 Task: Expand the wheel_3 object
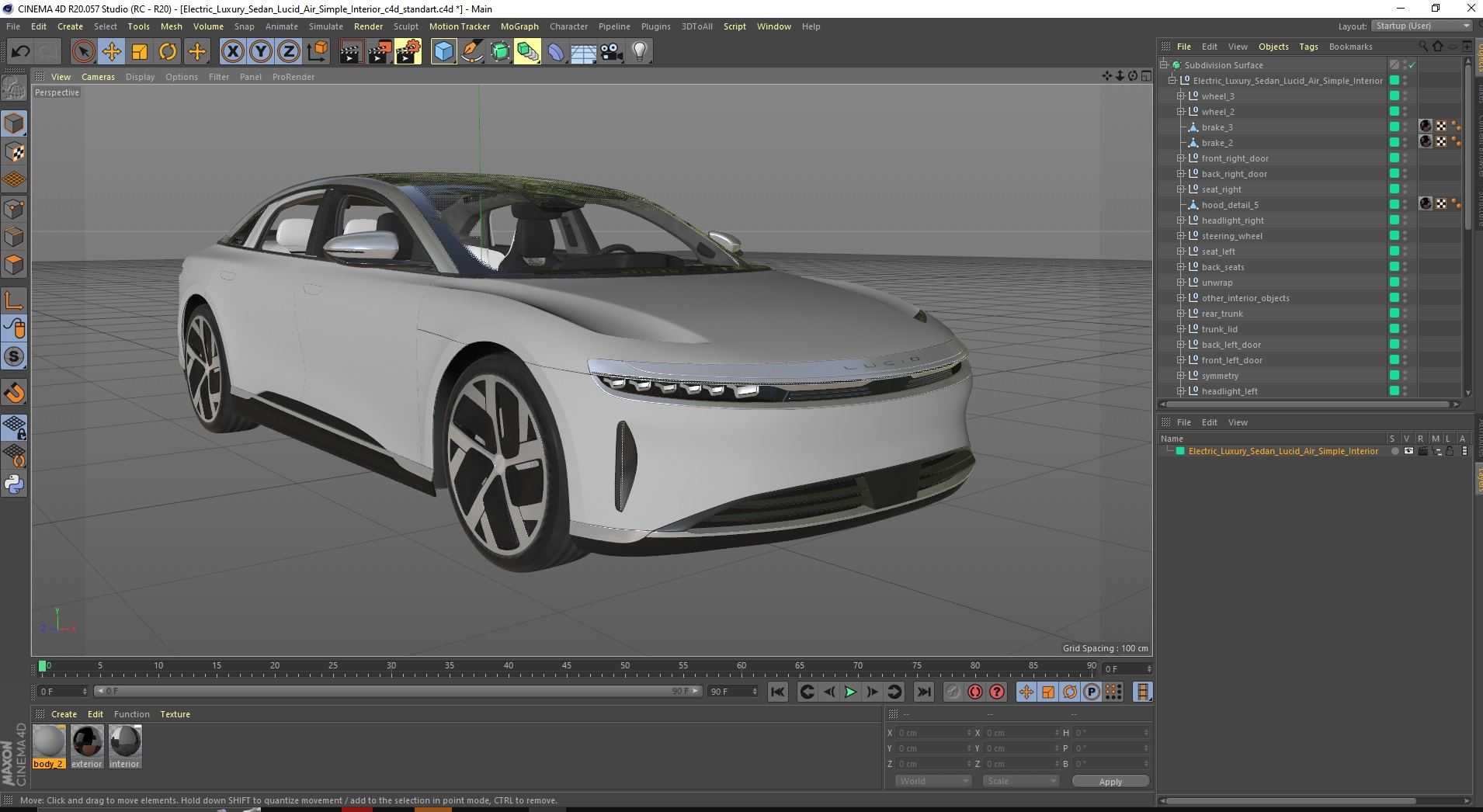pos(1181,96)
